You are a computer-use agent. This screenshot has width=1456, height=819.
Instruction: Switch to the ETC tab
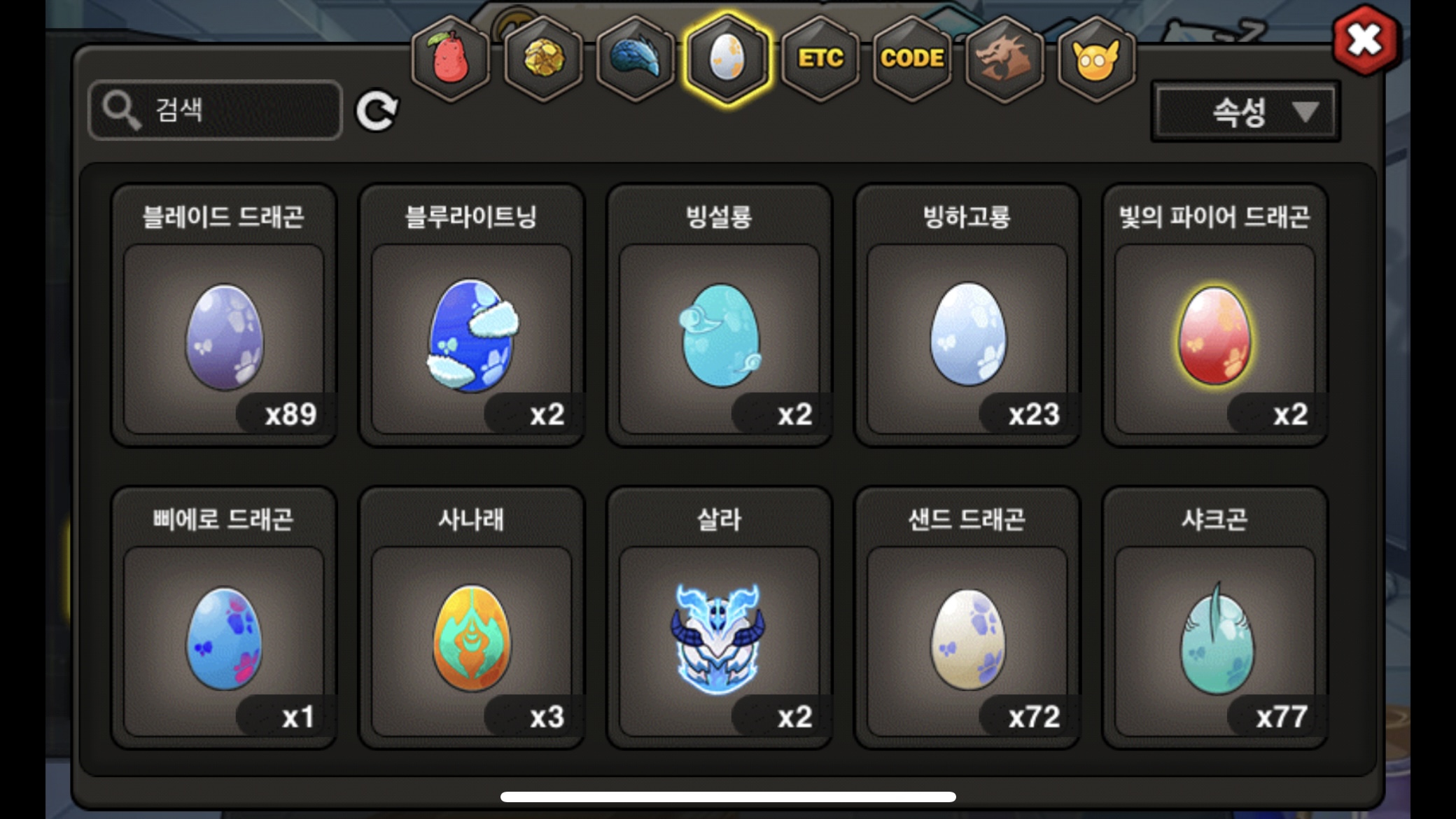820,59
